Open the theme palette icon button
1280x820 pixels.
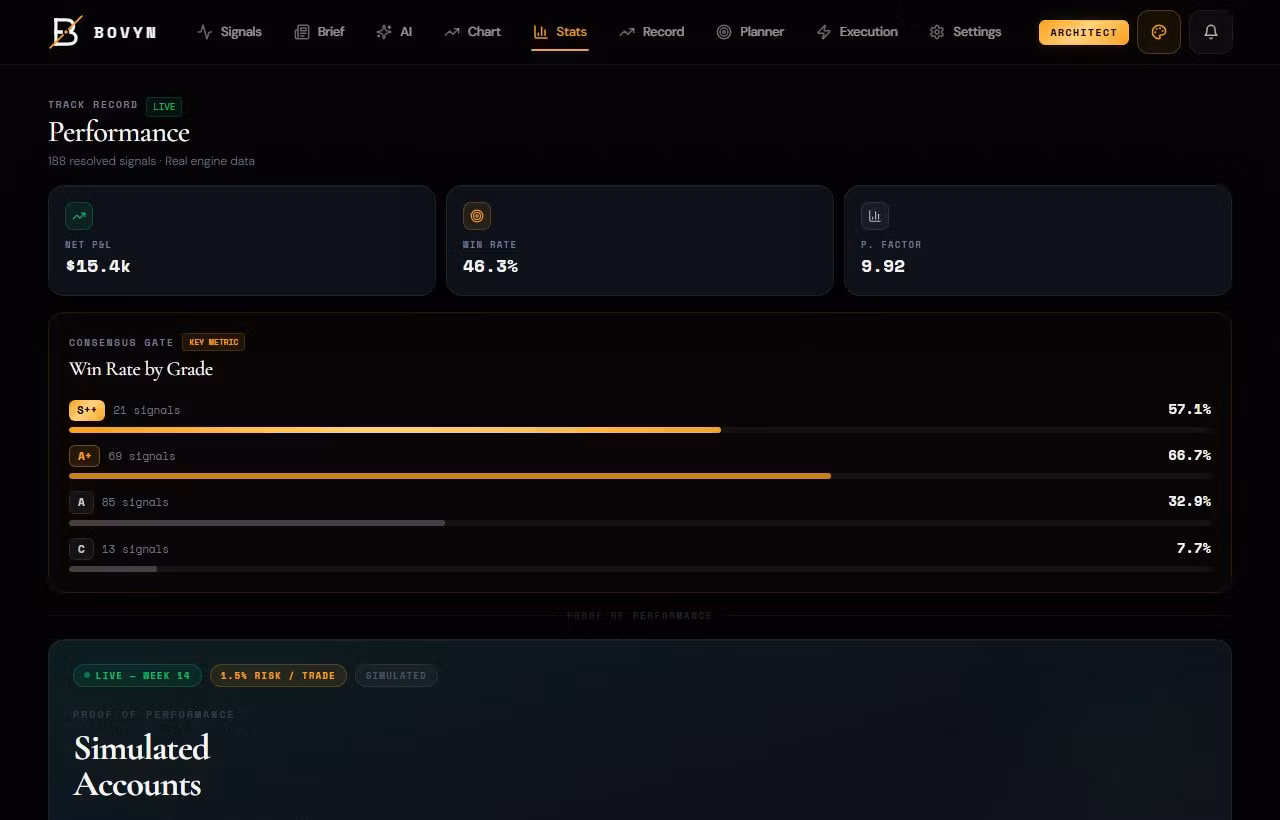(1159, 32)
